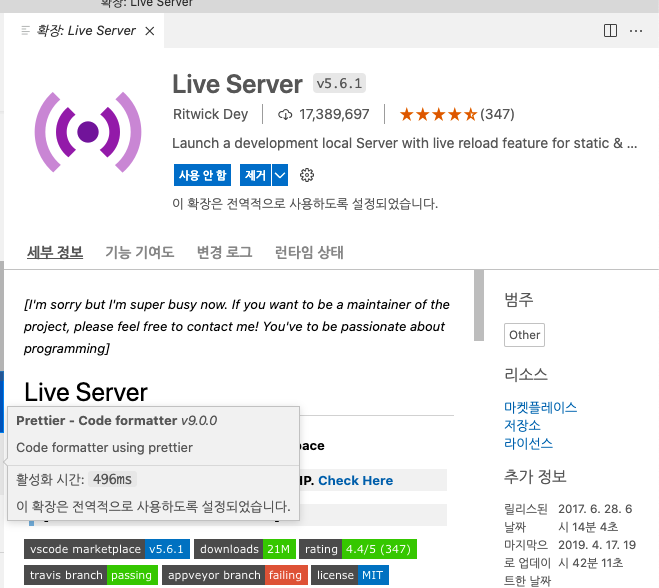Expand the dropdown arrow next to 제거

click(280, 175)
